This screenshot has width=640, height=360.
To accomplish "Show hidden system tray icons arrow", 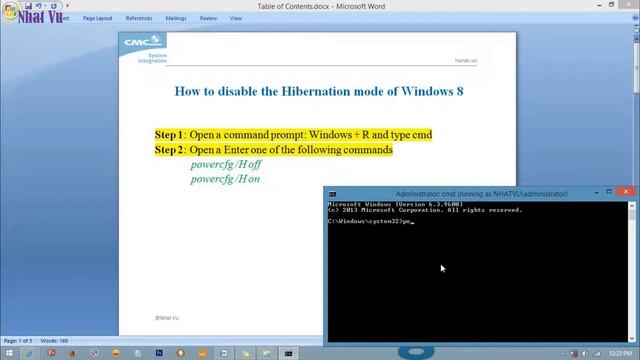I will pyautogui.click(x=563, y=353).
